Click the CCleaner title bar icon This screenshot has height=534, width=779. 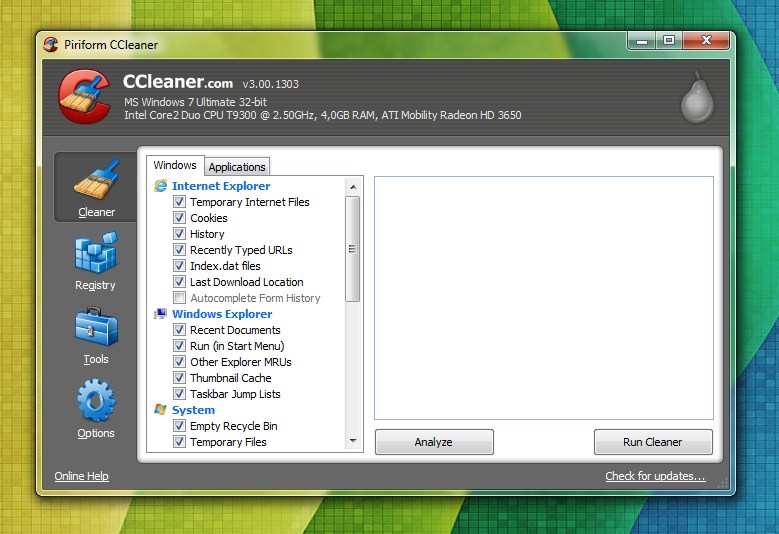point(51,45)
